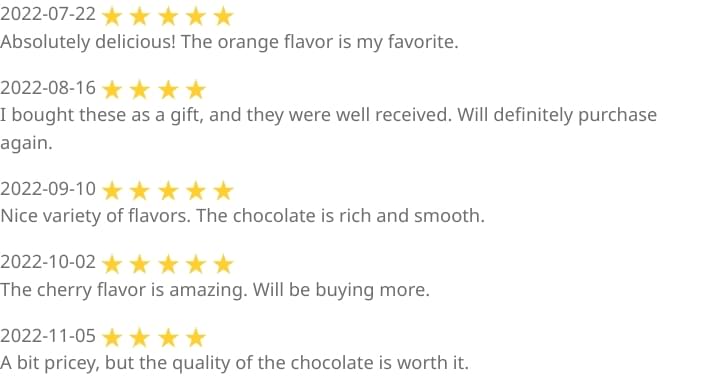
Task: Click third star of the 2022-09-10 review
Action: [168, 191]
